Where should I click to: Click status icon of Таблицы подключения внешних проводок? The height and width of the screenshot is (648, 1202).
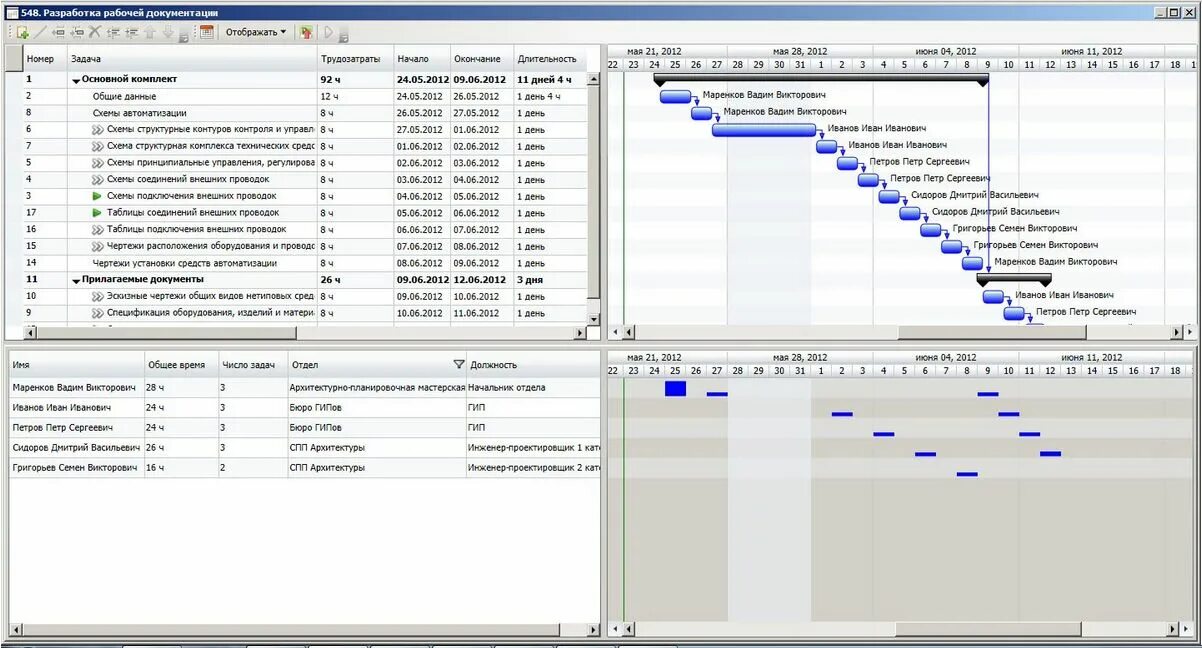(x=97, y=229)
